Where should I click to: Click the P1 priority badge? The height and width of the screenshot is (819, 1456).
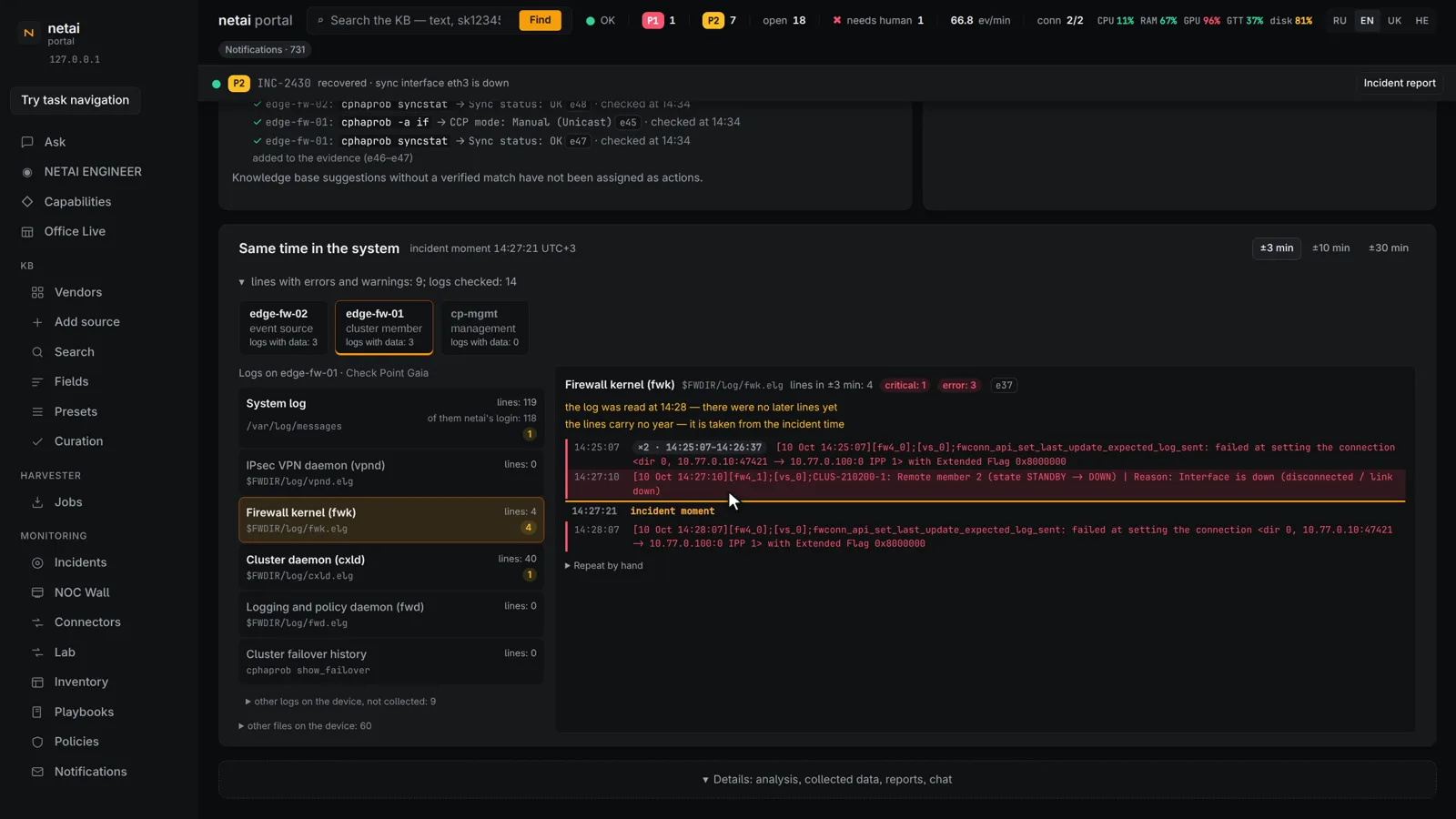click(x=652, y=20)
